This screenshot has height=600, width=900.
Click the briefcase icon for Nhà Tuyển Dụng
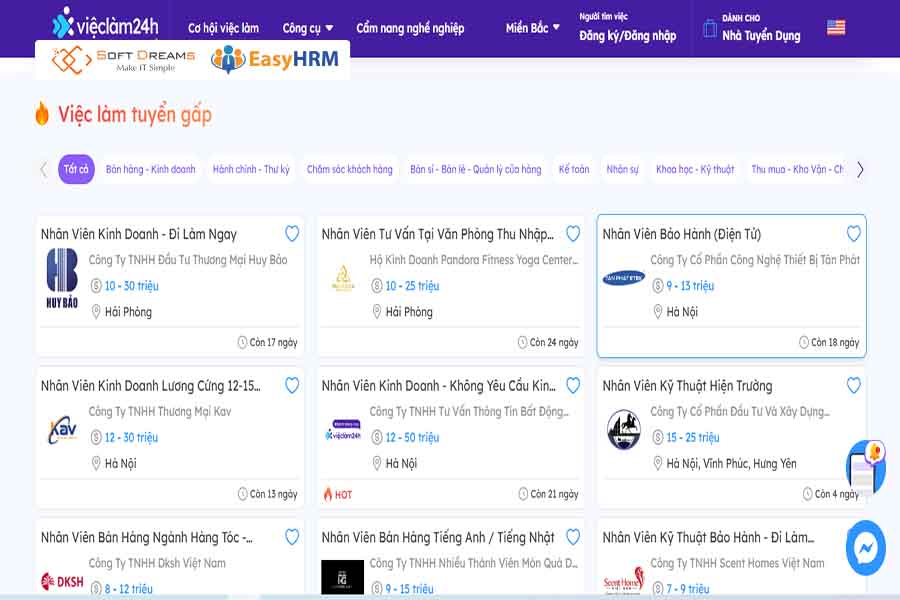pyautogui.click(x=709, y=28)
